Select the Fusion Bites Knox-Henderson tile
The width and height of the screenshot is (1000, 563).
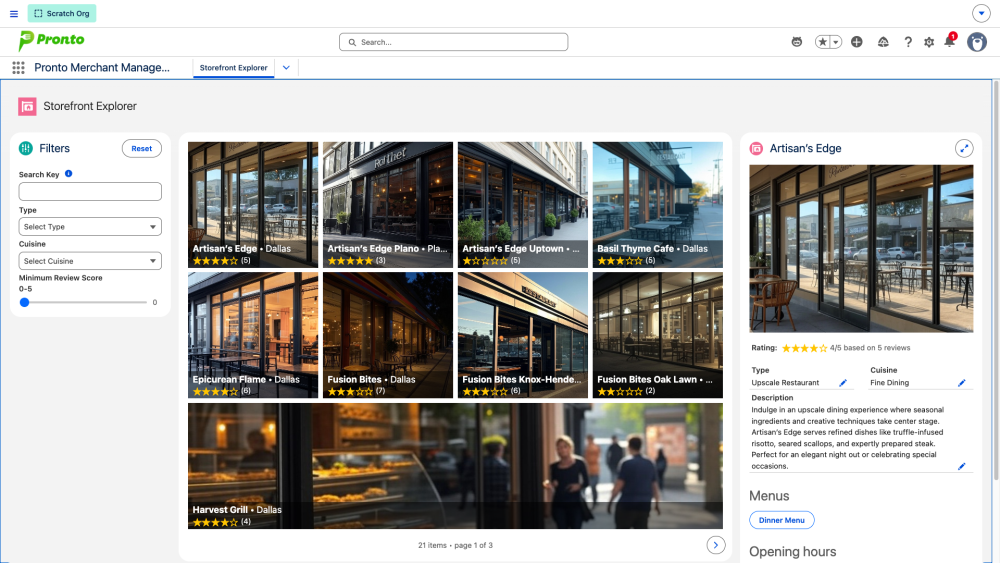click(x=522, y=335)
